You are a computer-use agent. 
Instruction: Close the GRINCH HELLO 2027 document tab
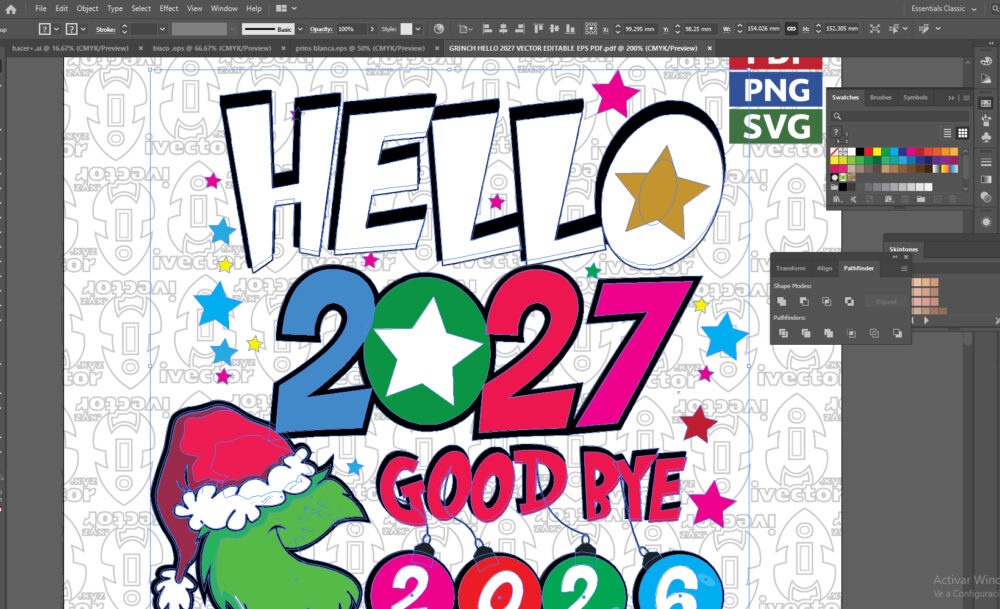point(710,48)
